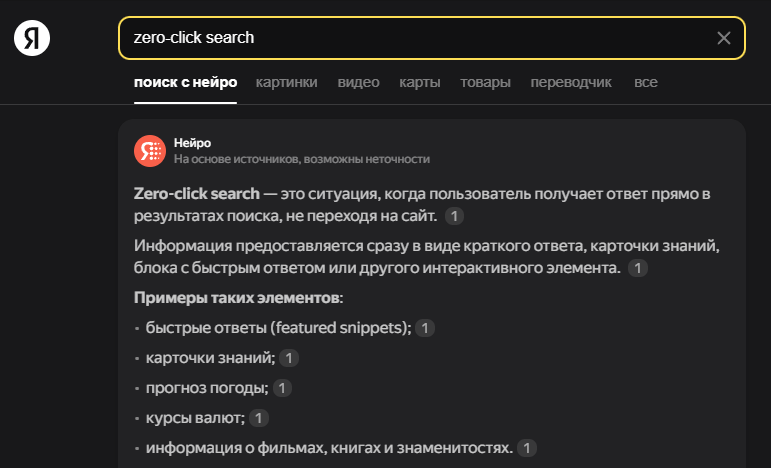Go to the 'переводчик' tab
Viewport: 771px width, 468px height.
coord(571,82)
